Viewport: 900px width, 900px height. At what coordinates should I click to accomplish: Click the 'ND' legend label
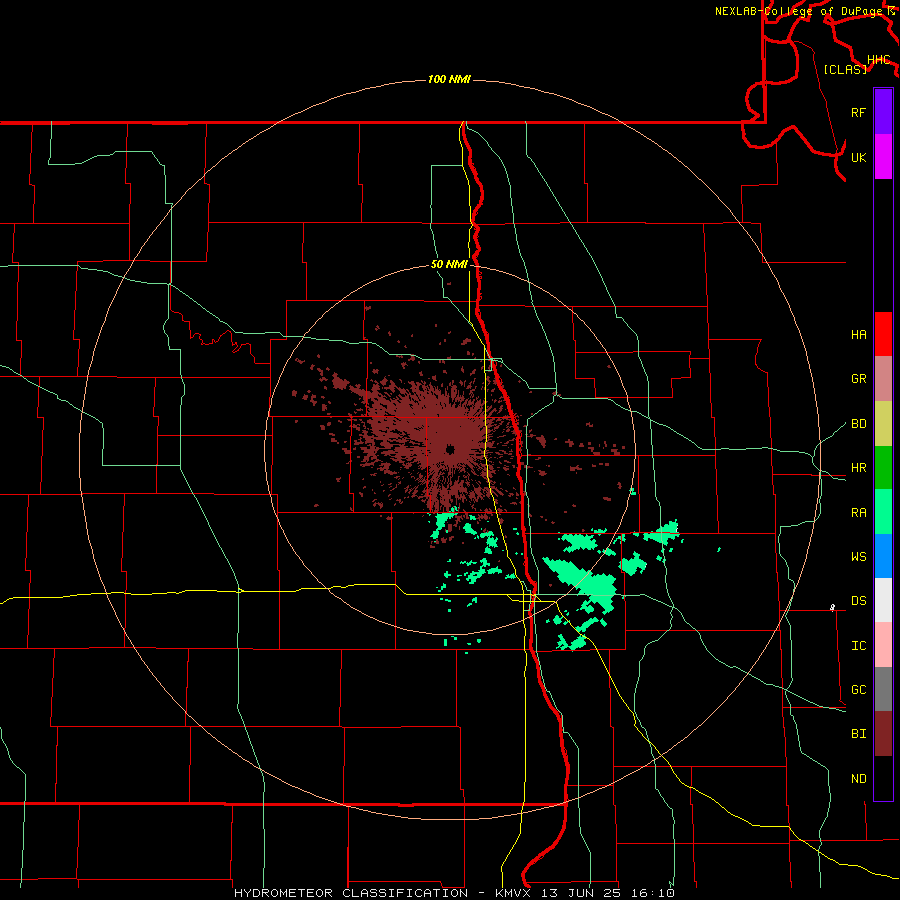[x=858, y=779]
